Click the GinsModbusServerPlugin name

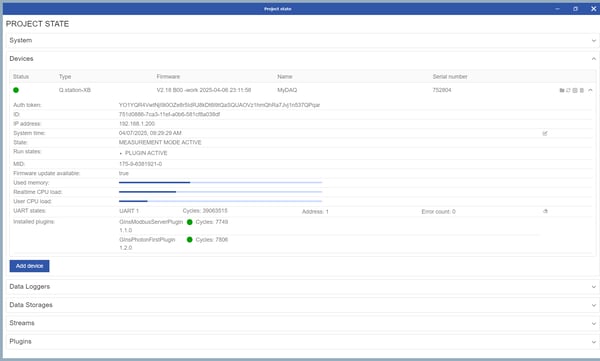[151, 222]
